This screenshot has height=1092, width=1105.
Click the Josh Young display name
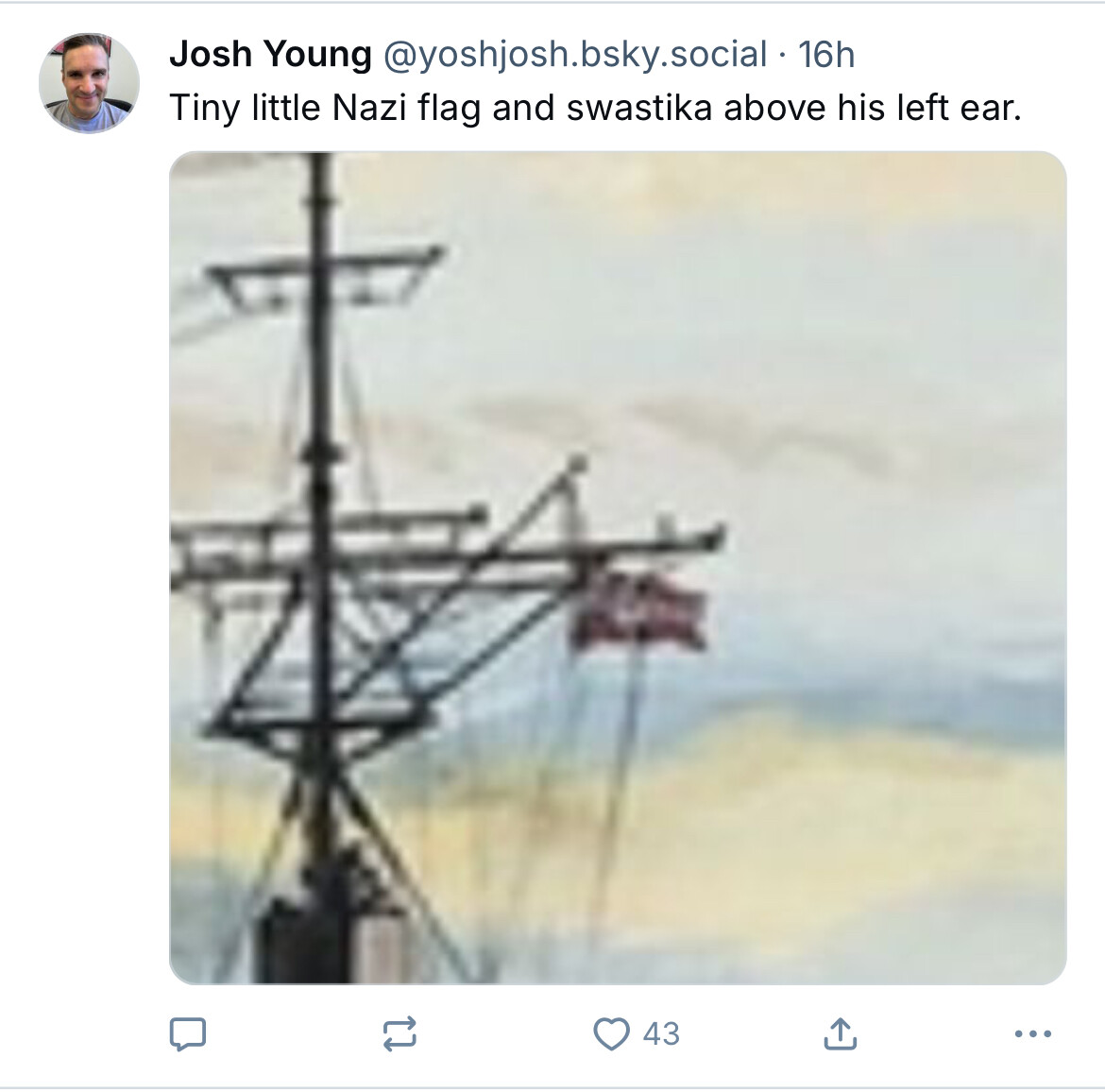[270, 54]
